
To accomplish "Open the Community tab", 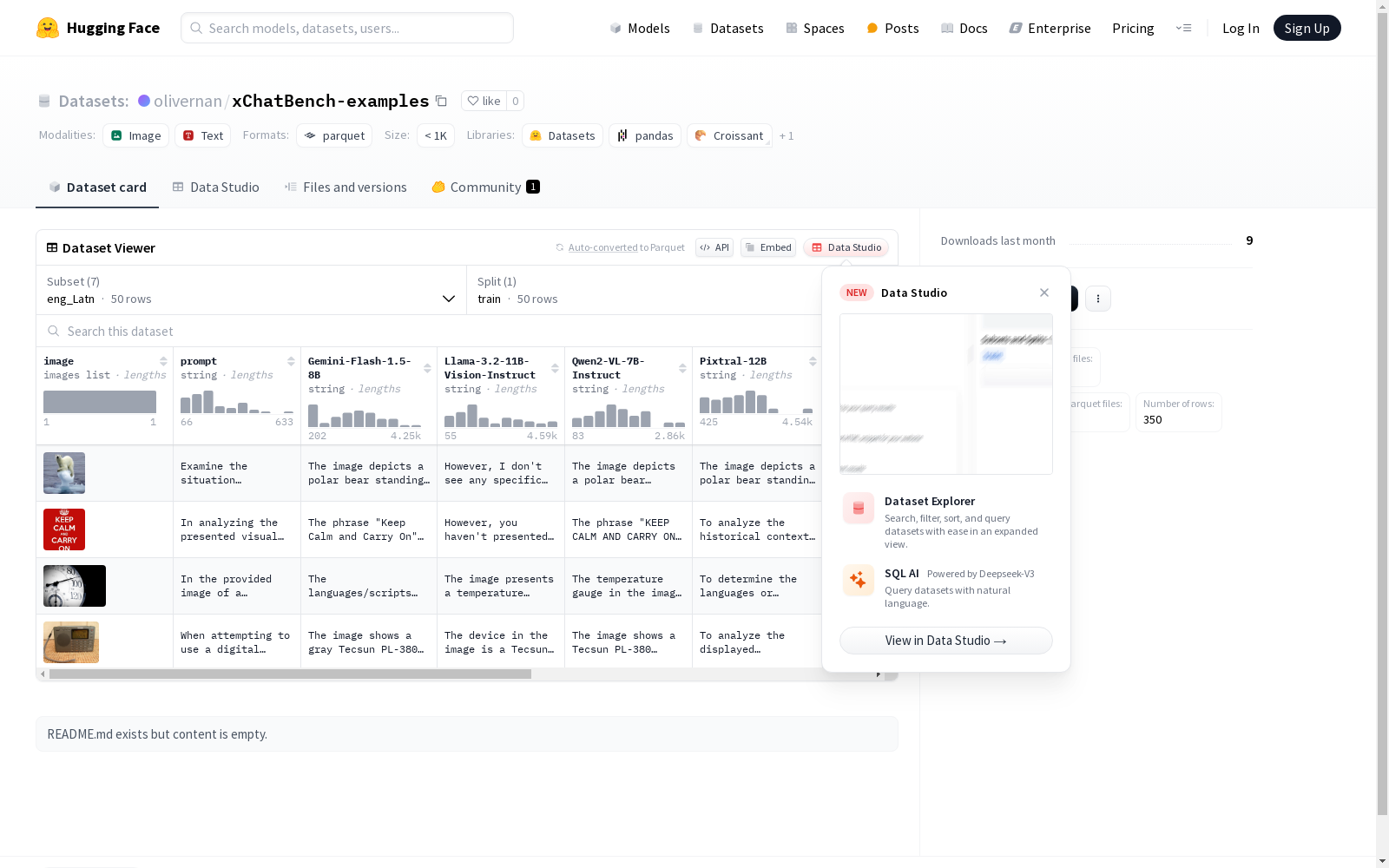I will pyautogui.click(x=485, y=187).
